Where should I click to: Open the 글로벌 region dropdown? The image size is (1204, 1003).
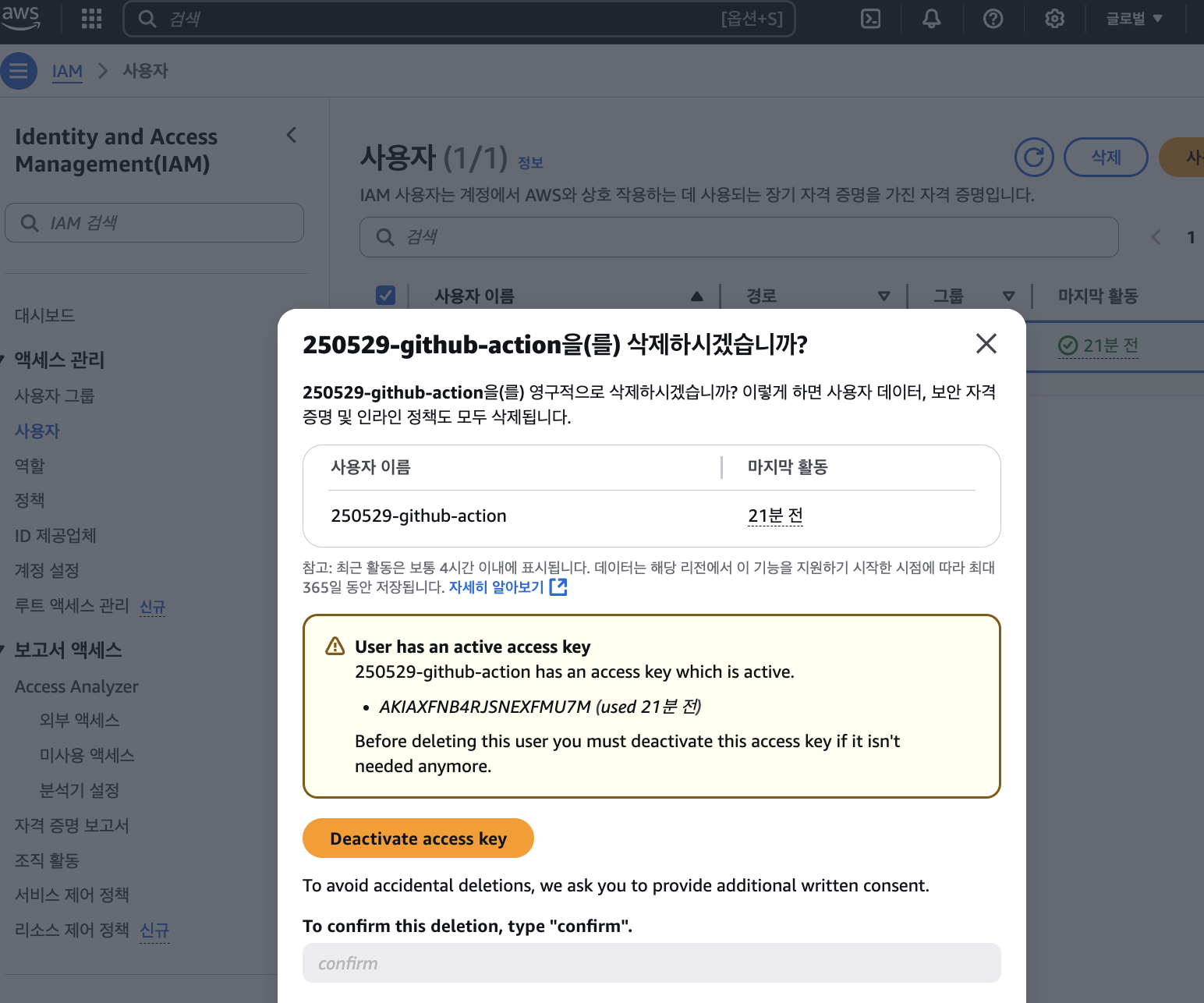click(1135, 19)
